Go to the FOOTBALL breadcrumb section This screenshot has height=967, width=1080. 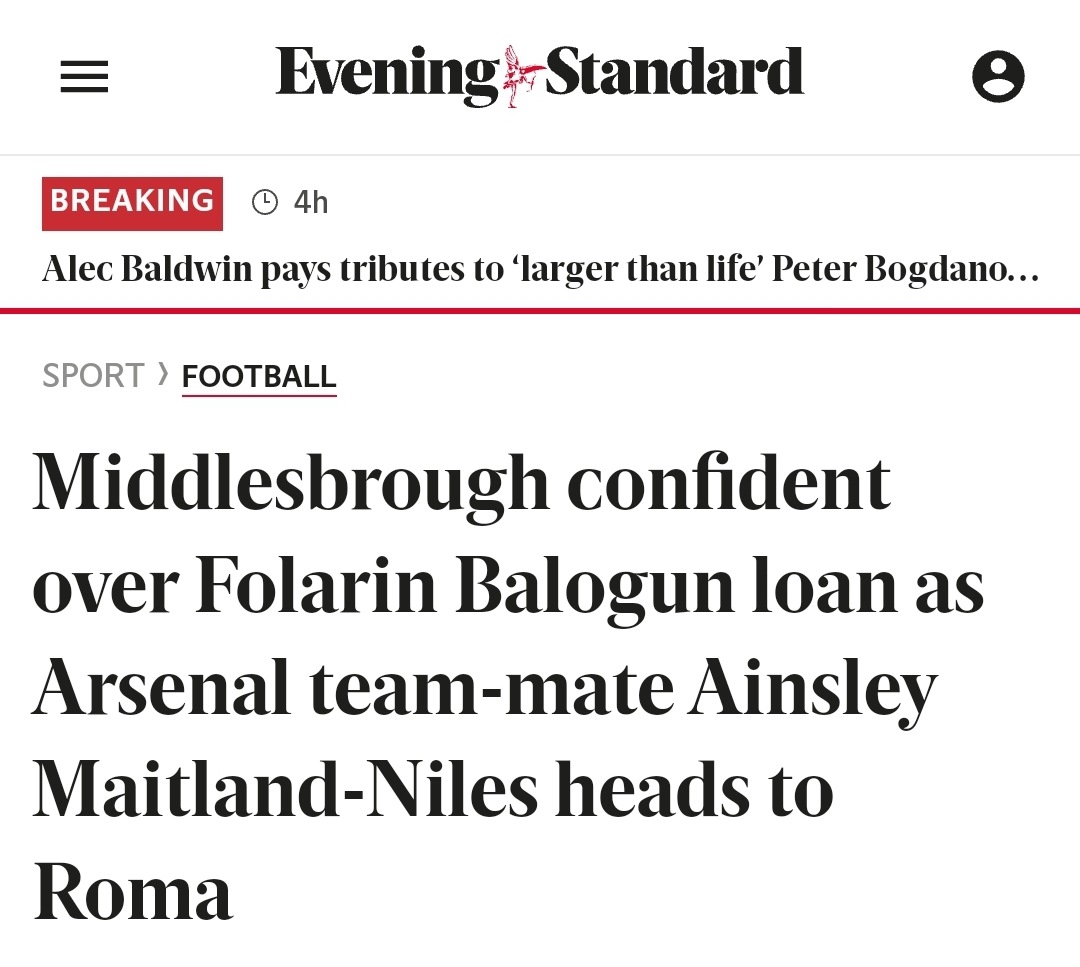pyautogui.click(x=259, y=377)
